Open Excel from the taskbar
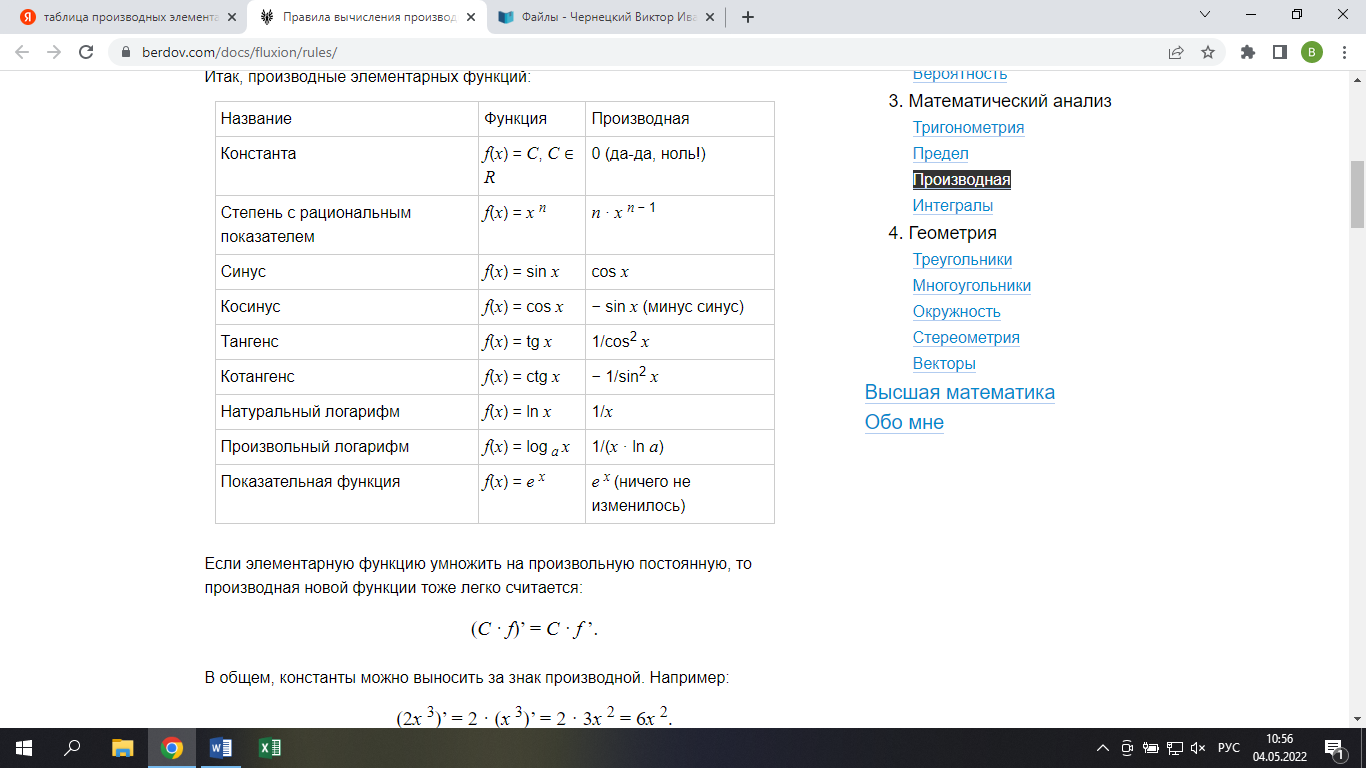The height and width of the screenshot is (768, 1366). pos(270,748)
